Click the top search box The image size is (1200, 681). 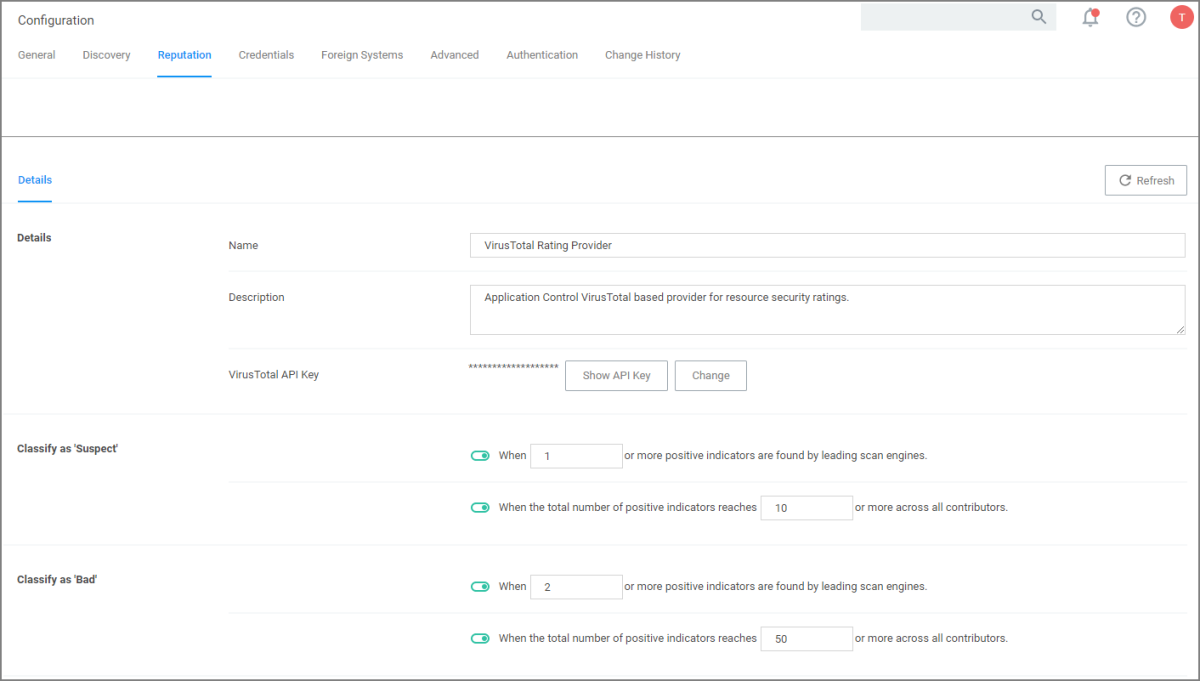point(943,17)
